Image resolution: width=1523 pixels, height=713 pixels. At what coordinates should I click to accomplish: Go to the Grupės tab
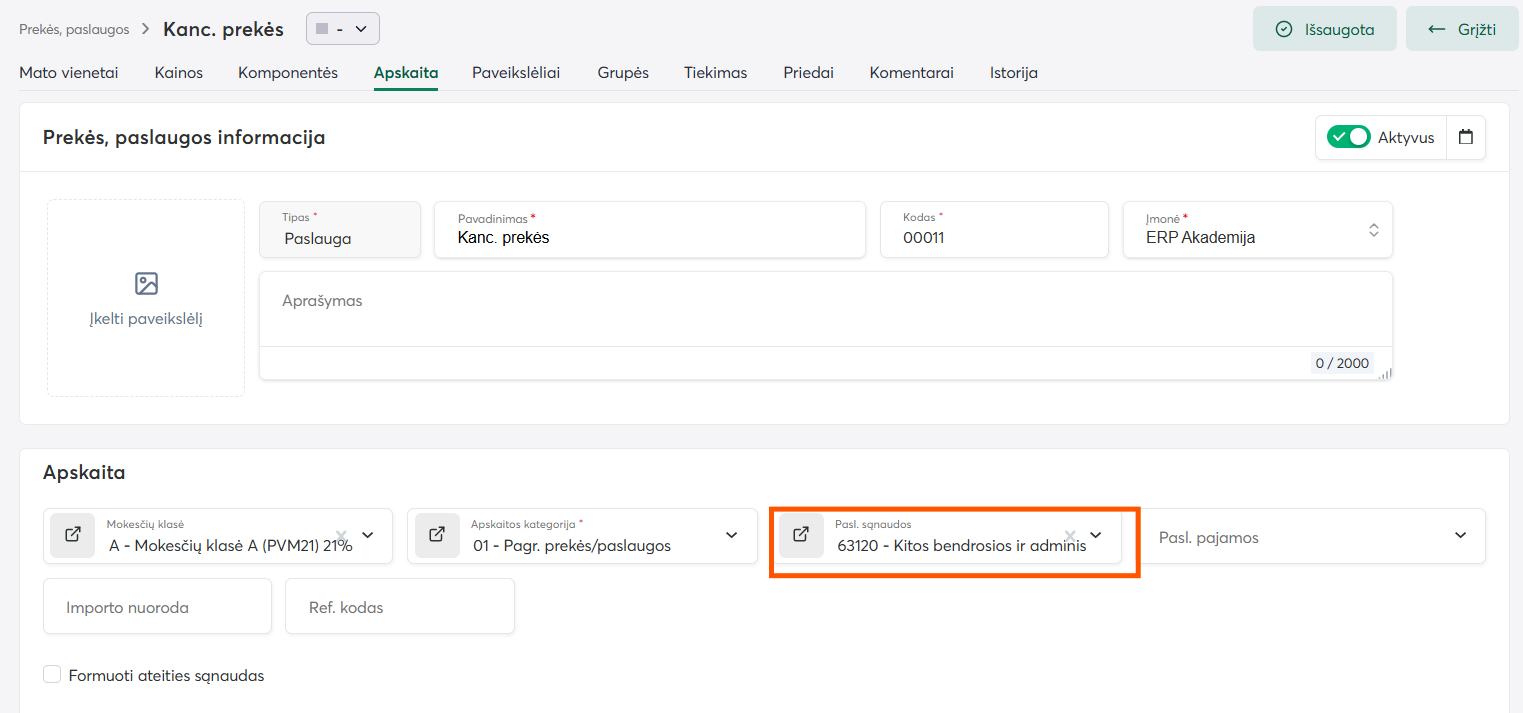pyautogui.click(x=623, y=73)
